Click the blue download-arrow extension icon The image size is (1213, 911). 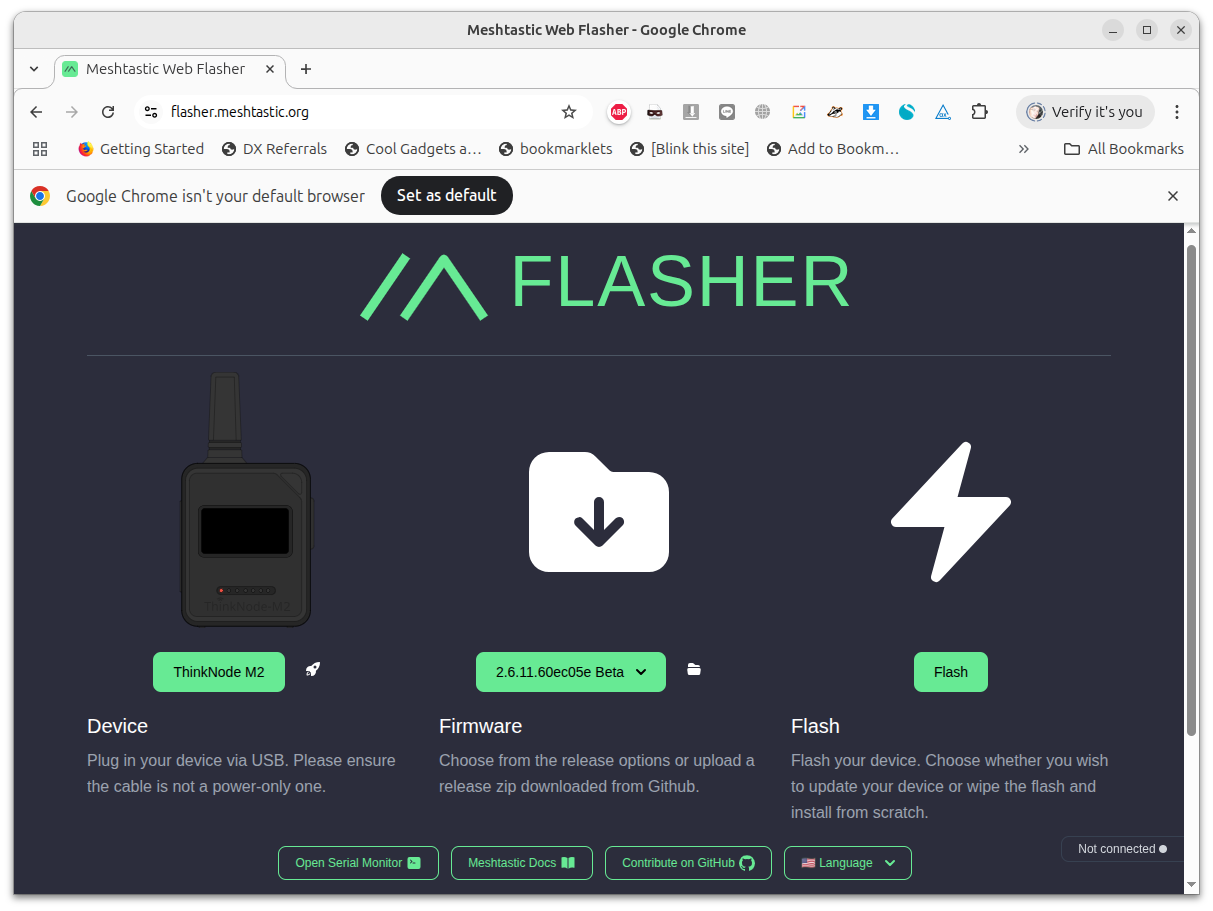coord(871,112)
